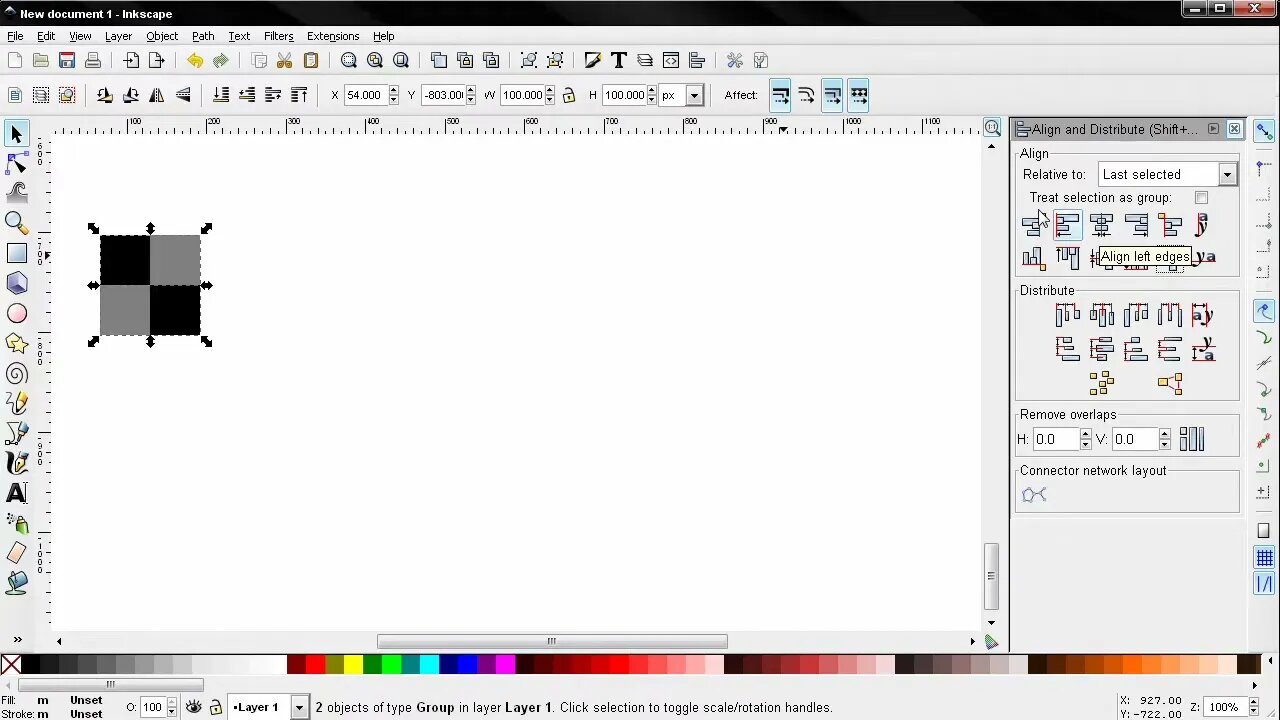
Task: Click the W width input field
Action: point(522,95)
